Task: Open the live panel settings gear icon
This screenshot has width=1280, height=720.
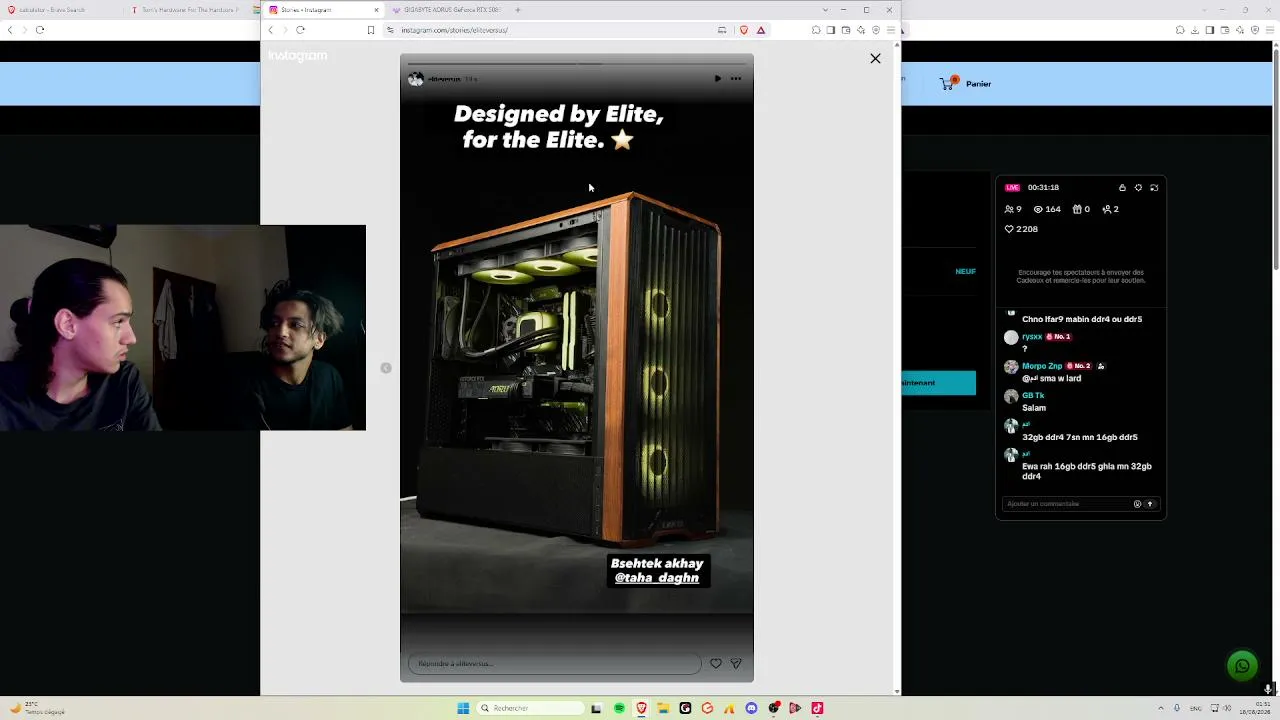Action: 1138,187
